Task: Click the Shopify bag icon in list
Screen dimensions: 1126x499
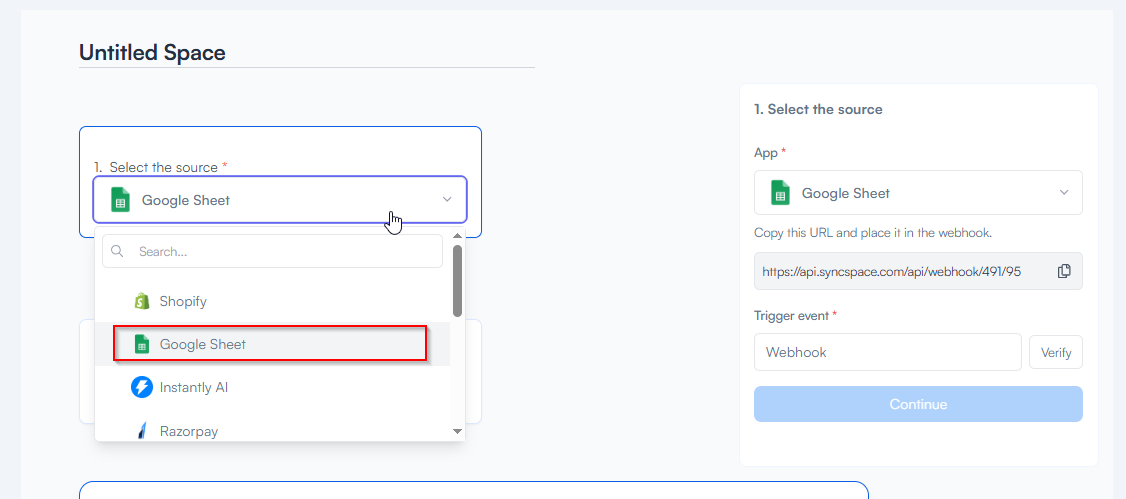Action: [142, 301]
